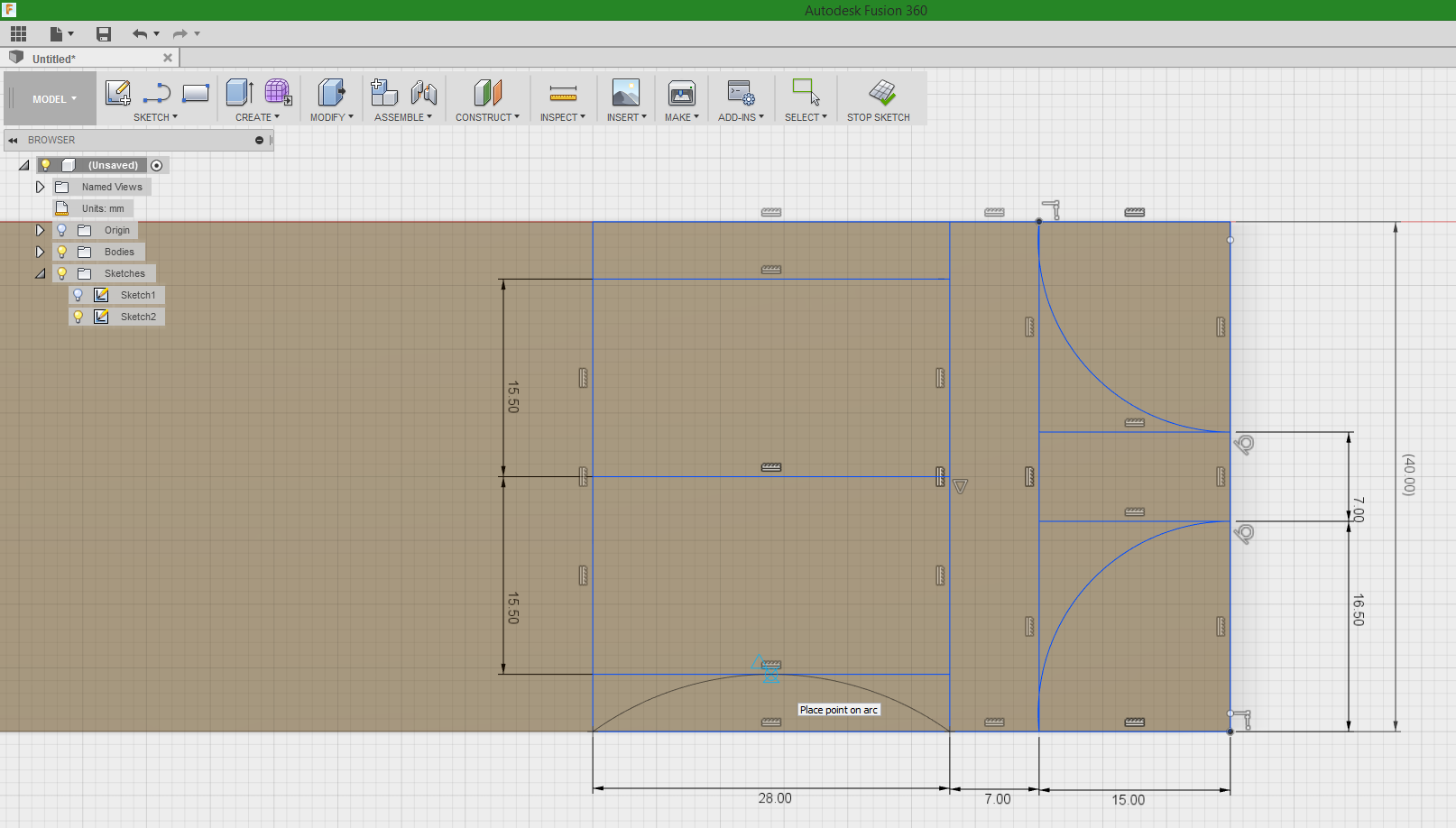Screen dimensions: 1456x828
Task: Open the SKETCH menu
Action: click(x=155, y=117)
